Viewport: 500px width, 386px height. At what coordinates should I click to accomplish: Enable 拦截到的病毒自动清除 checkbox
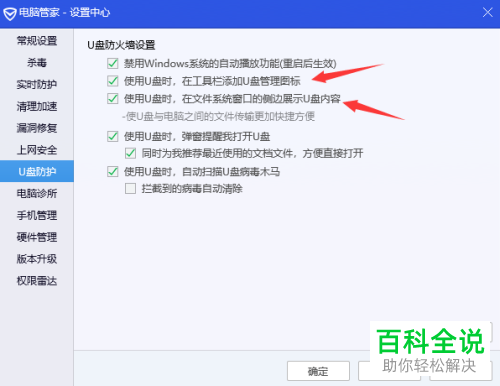[130, 189]
